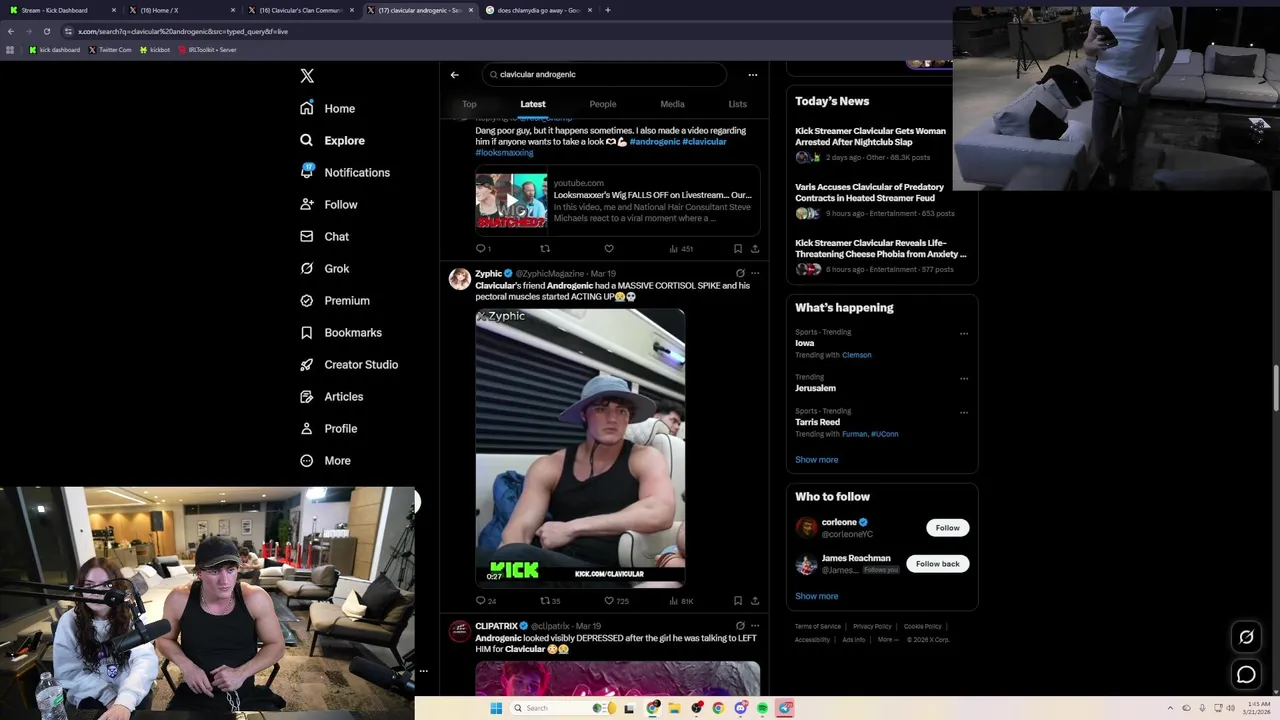The image size is (1280, 720).
Task: Share the Zyphic post
Action: pyautogui.click(x=755, y=601)
